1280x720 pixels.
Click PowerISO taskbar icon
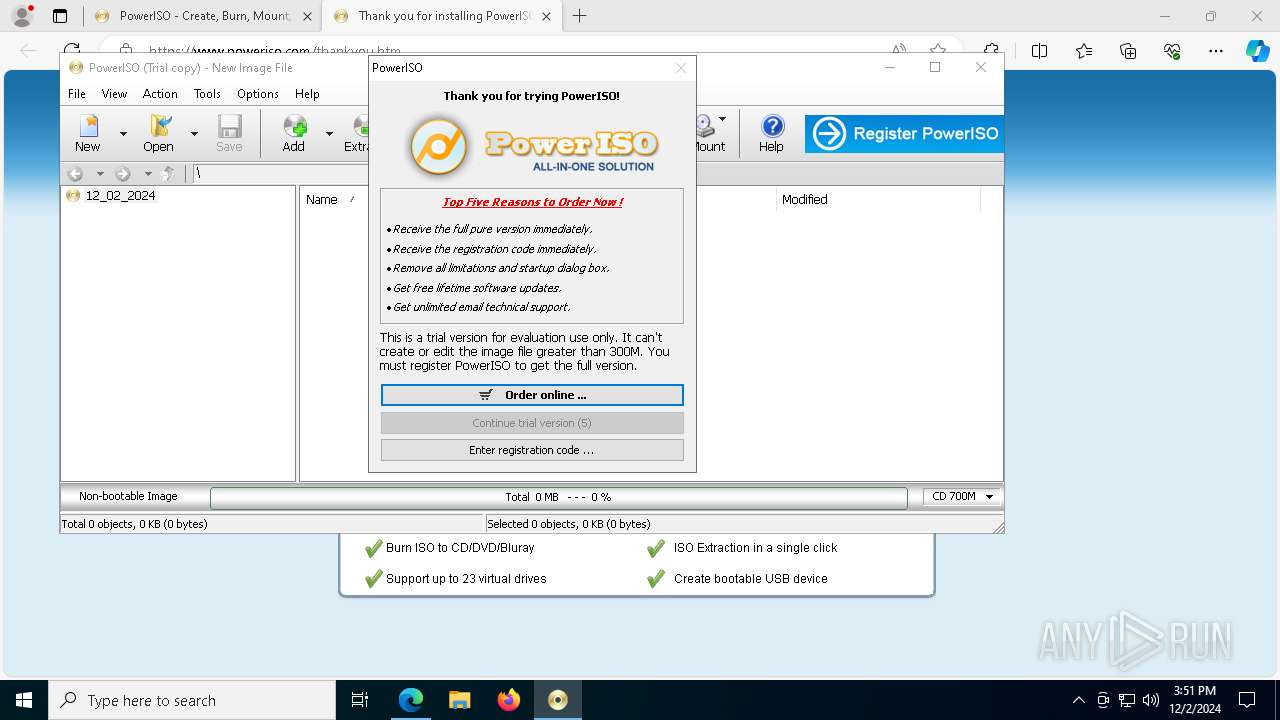[557, 700]
